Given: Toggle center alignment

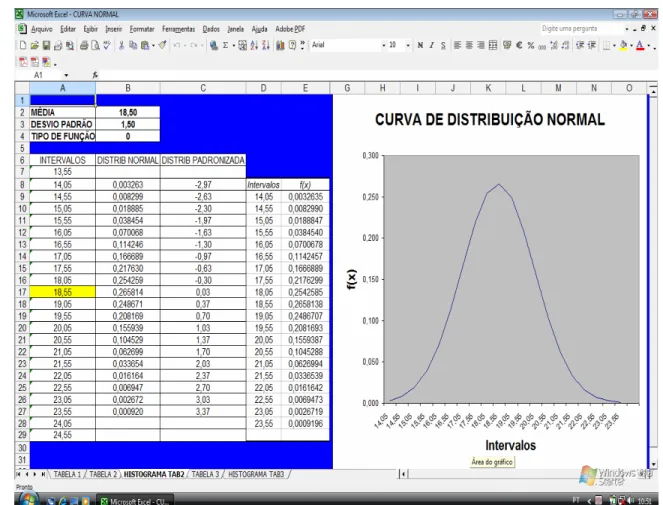Looking at the screenshot, I should 469,45.
